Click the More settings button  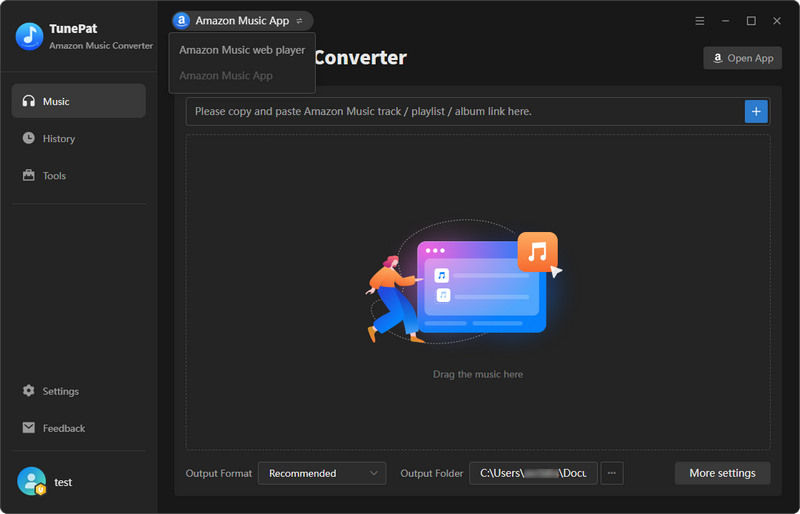click(722, 473)
